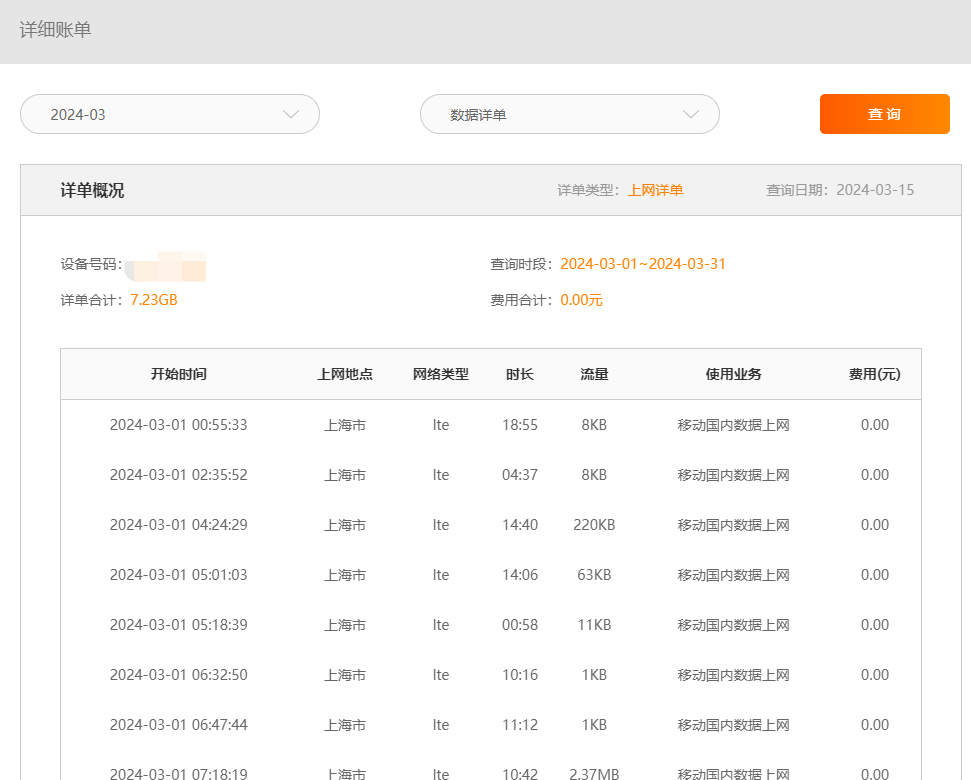Click the 11:12 duration cell
The height and width of the screenshot is (780, 971).
520,725
